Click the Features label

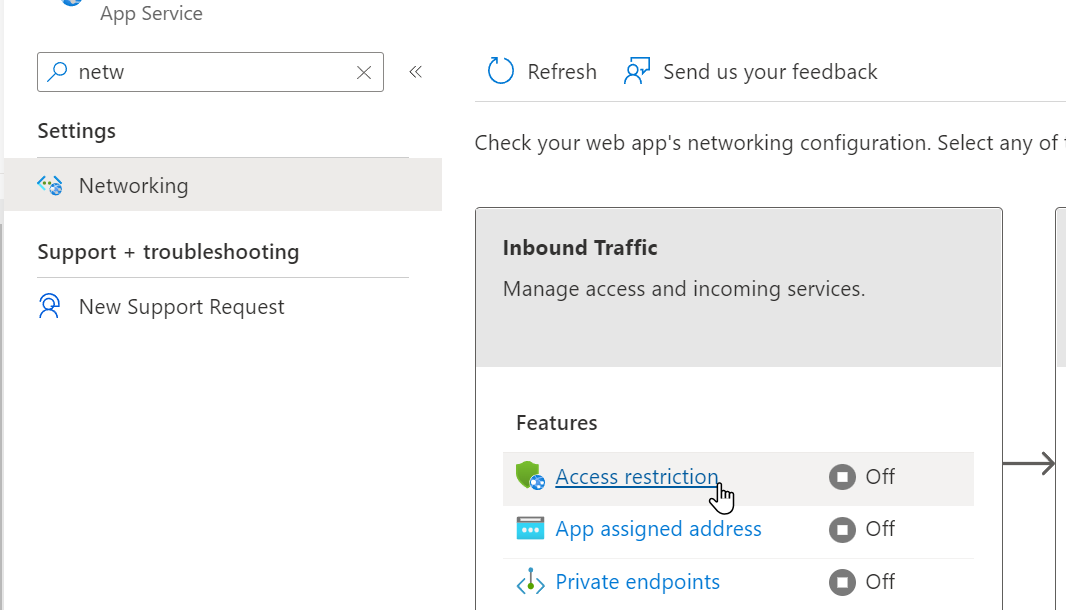click(557, 423)
